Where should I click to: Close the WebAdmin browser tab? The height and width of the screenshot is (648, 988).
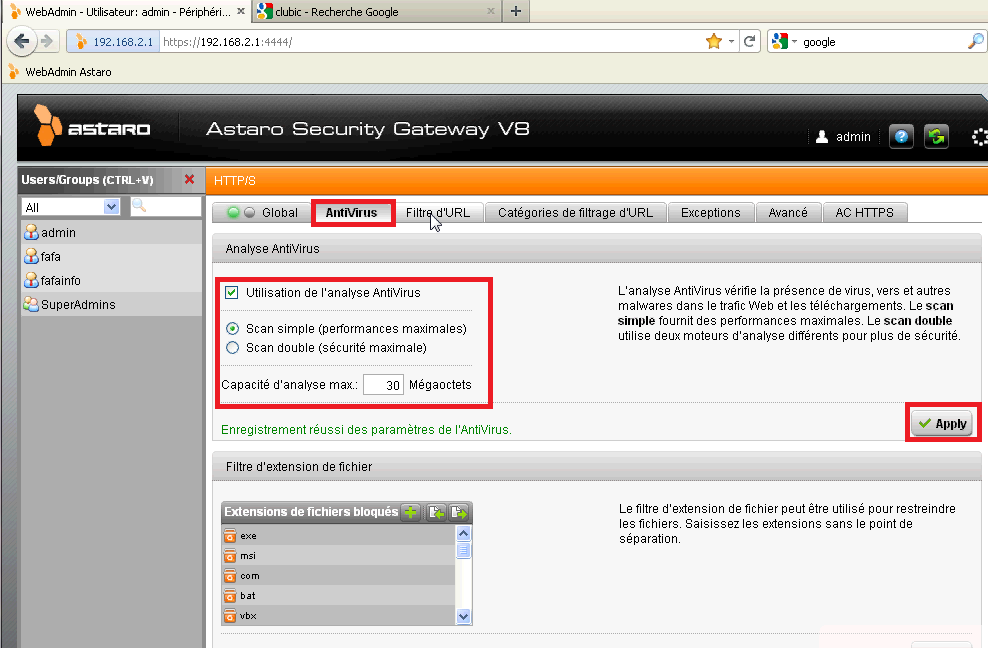coord(241,11)
